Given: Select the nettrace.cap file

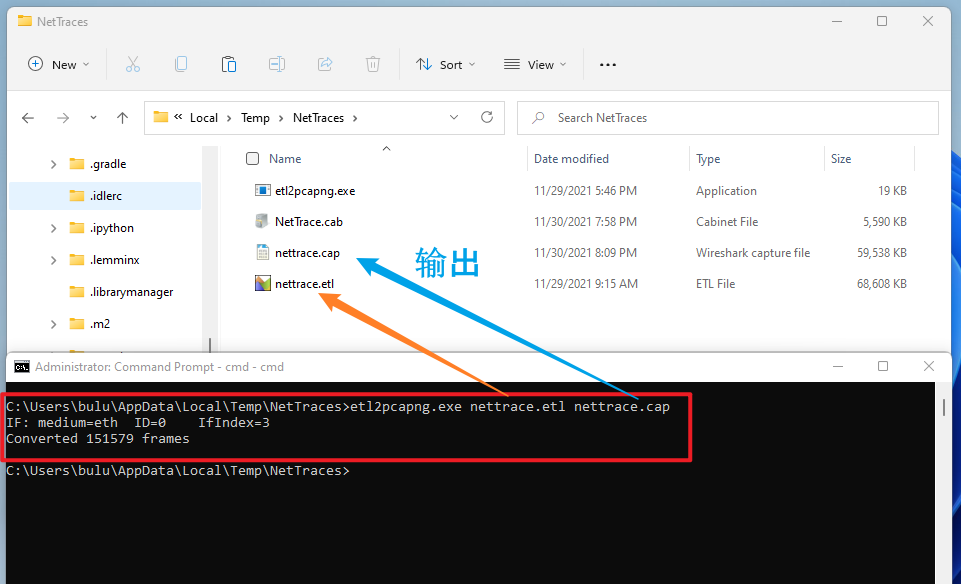Looking at the screenshot, I should click(307, 253).
